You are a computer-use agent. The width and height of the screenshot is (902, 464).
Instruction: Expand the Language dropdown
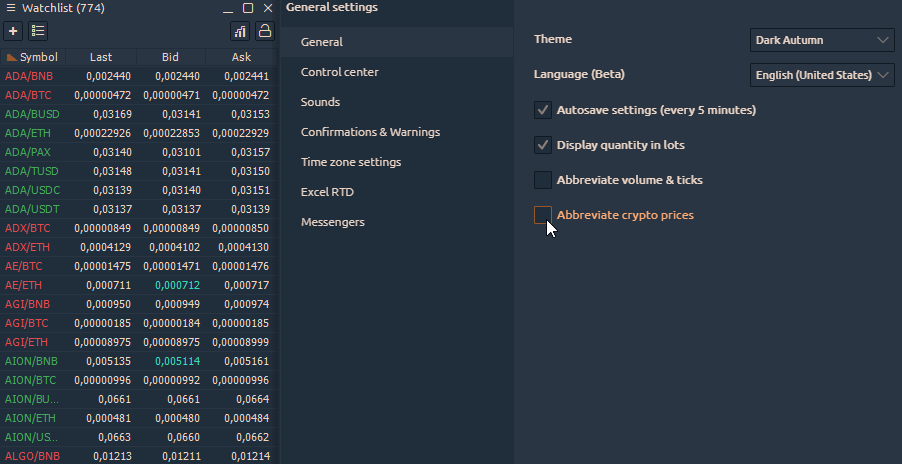click(821, 75)
